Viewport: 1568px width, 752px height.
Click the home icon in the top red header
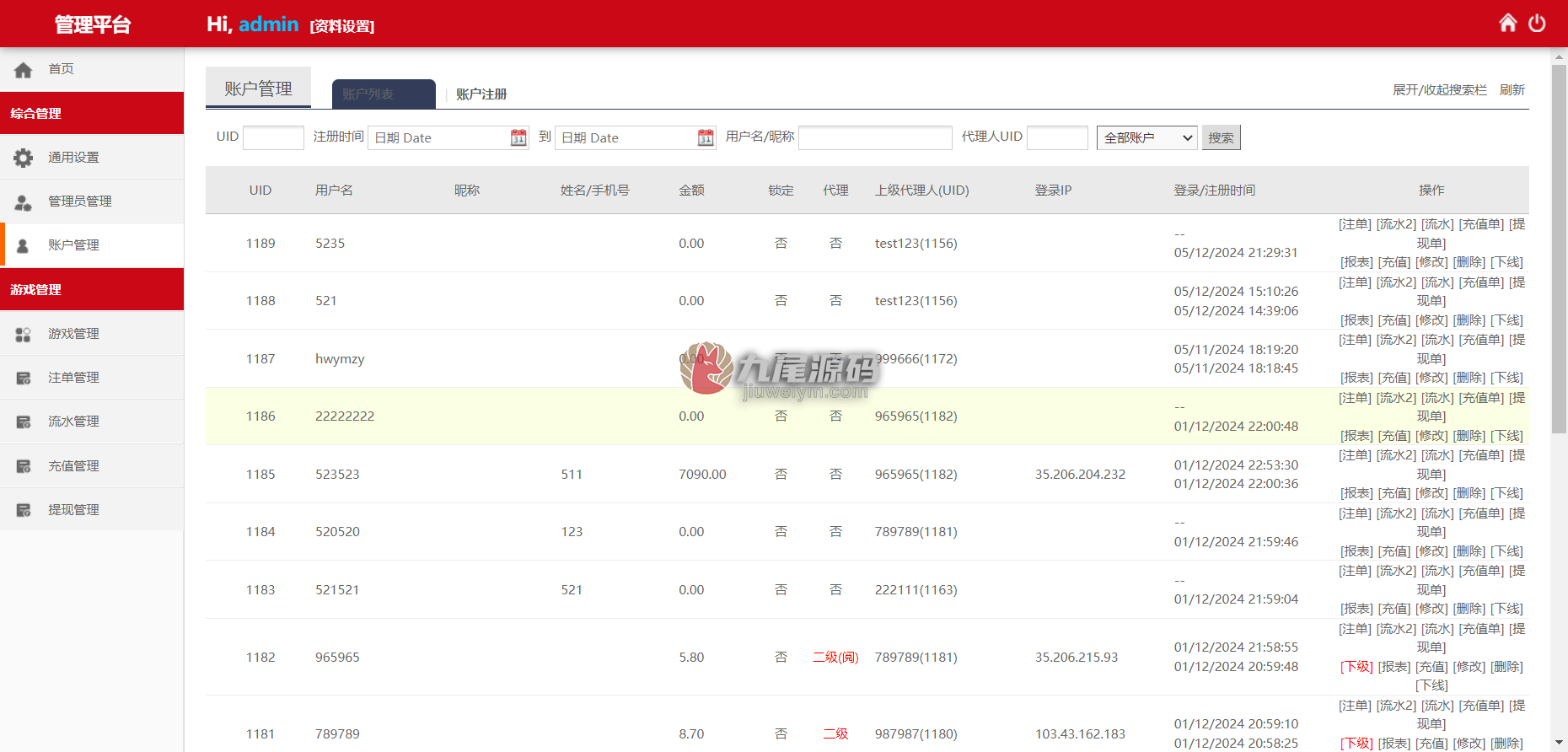pyautogui.click(x=1507, y=23)
